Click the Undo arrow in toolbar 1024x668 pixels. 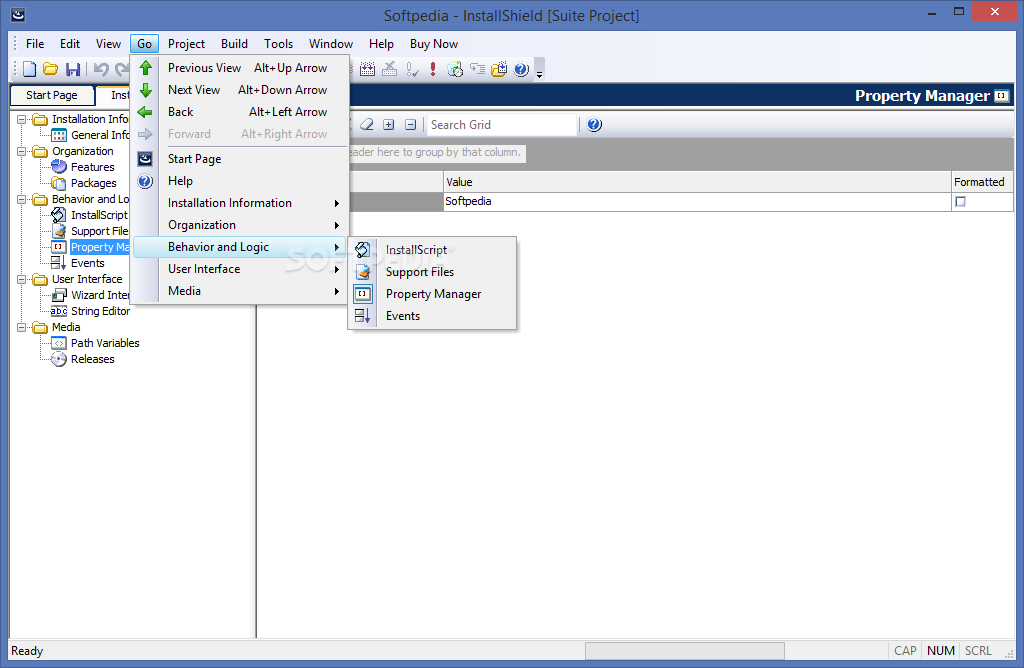click(101, 69)
